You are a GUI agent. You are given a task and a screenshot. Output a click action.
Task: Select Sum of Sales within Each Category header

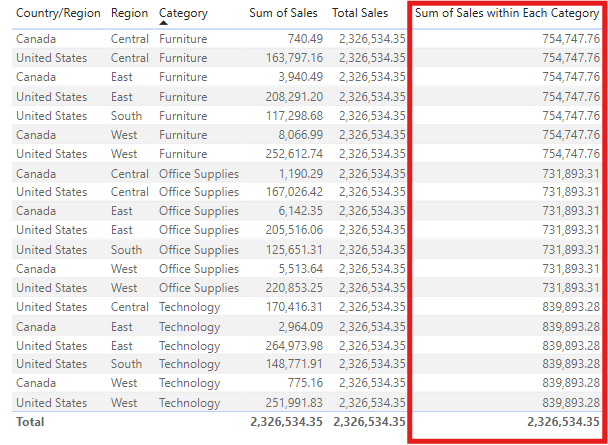(x=507, y=13)
